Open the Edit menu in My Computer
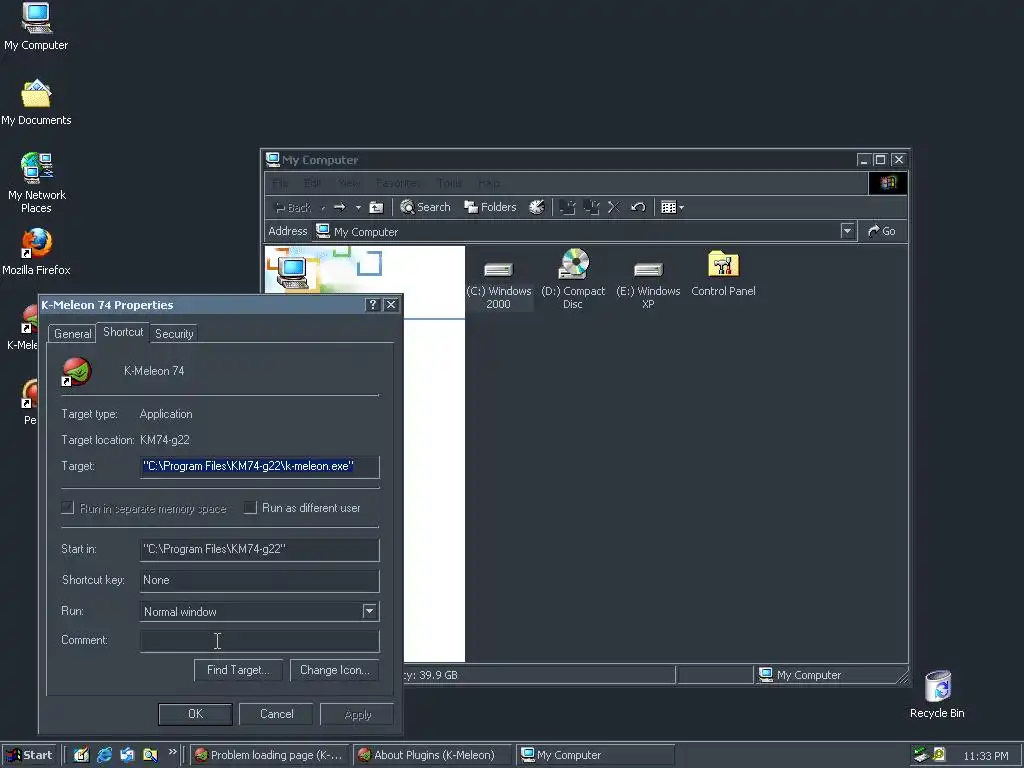The width and height of the screenshot is (1024, 768). point(312,183)
